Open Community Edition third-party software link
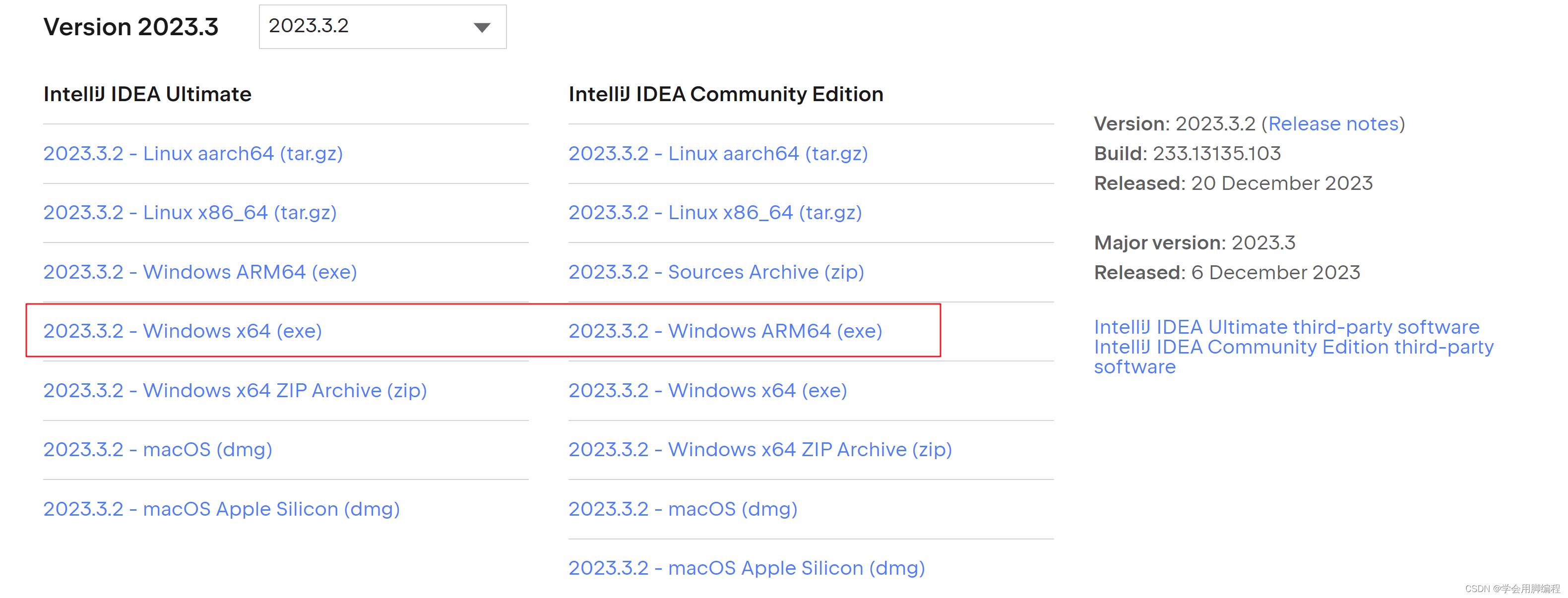Image resolution: width=1568 pixels, height=598 pixels. 1294,357
